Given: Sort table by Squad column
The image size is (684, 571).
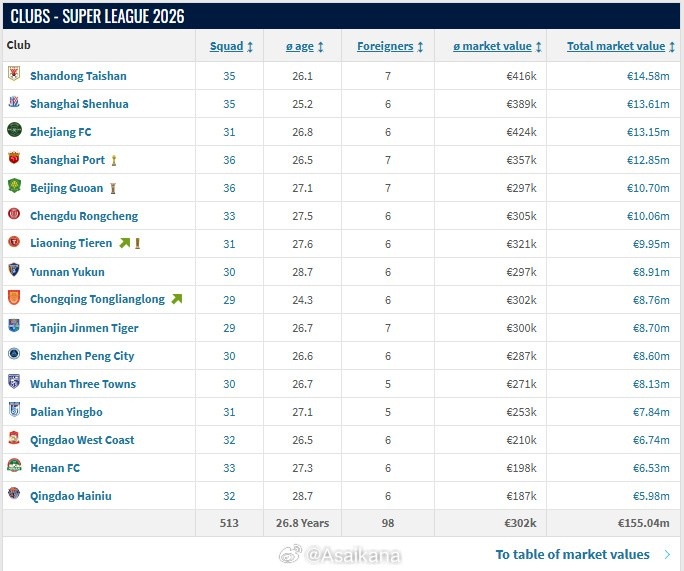Looking at the screenshot, I should pyautogui.click(x=231, y=46).
